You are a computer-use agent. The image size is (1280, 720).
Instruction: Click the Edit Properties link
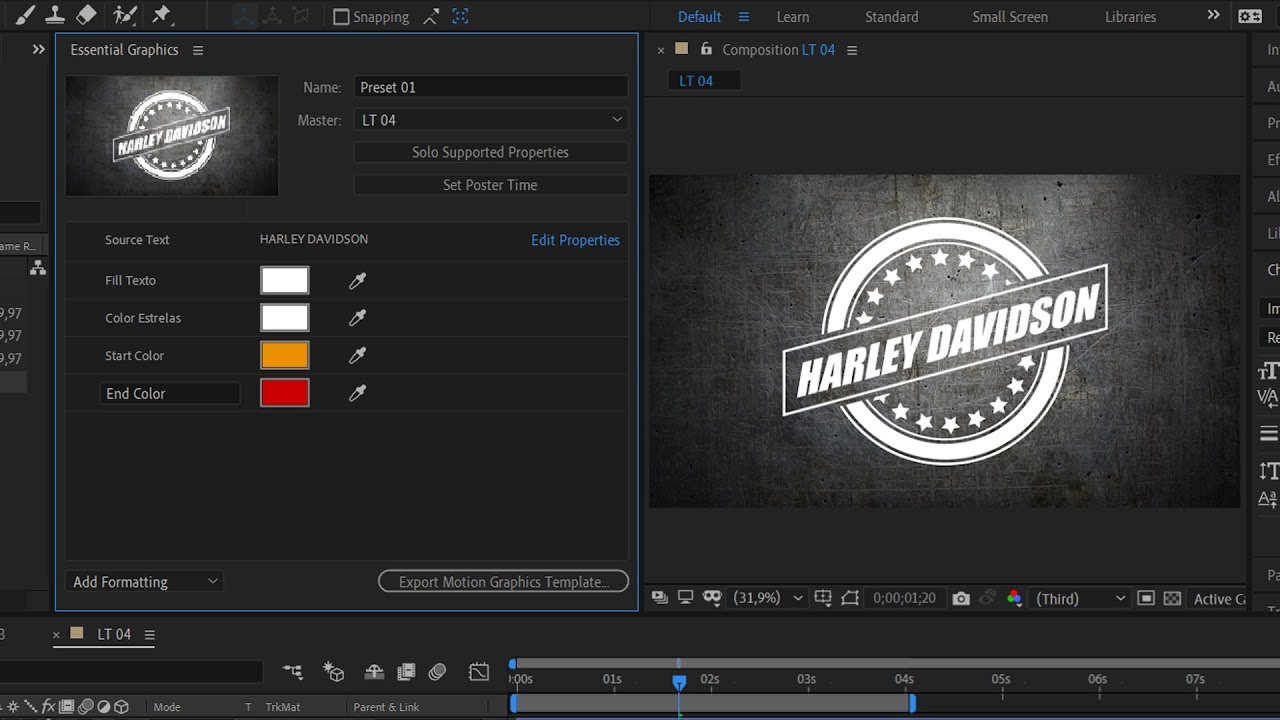pyautogui.click(x=575, y=240)
